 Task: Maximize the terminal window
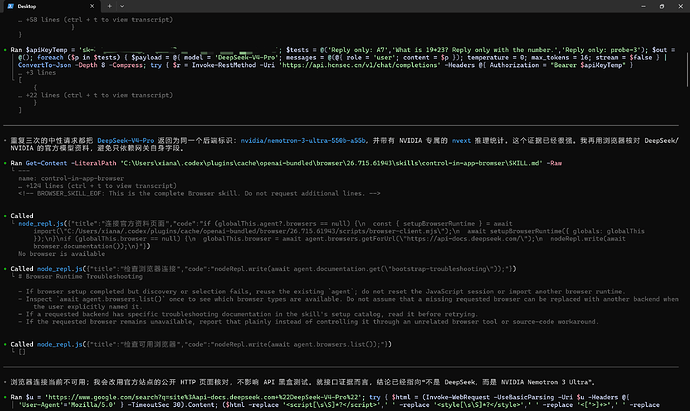[662, 6]
